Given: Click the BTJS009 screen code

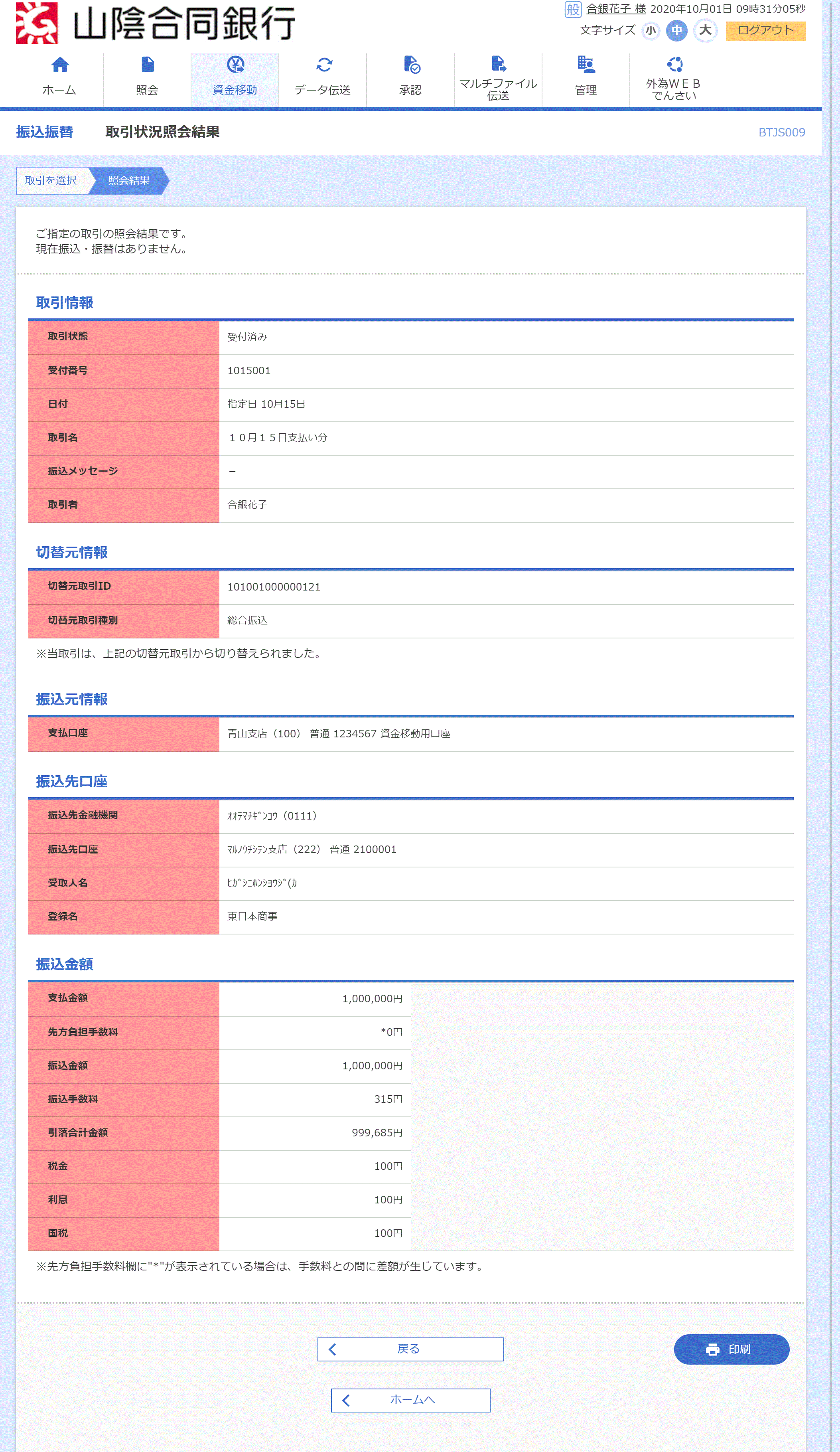Looking at the screenshot, I should 781,132.
